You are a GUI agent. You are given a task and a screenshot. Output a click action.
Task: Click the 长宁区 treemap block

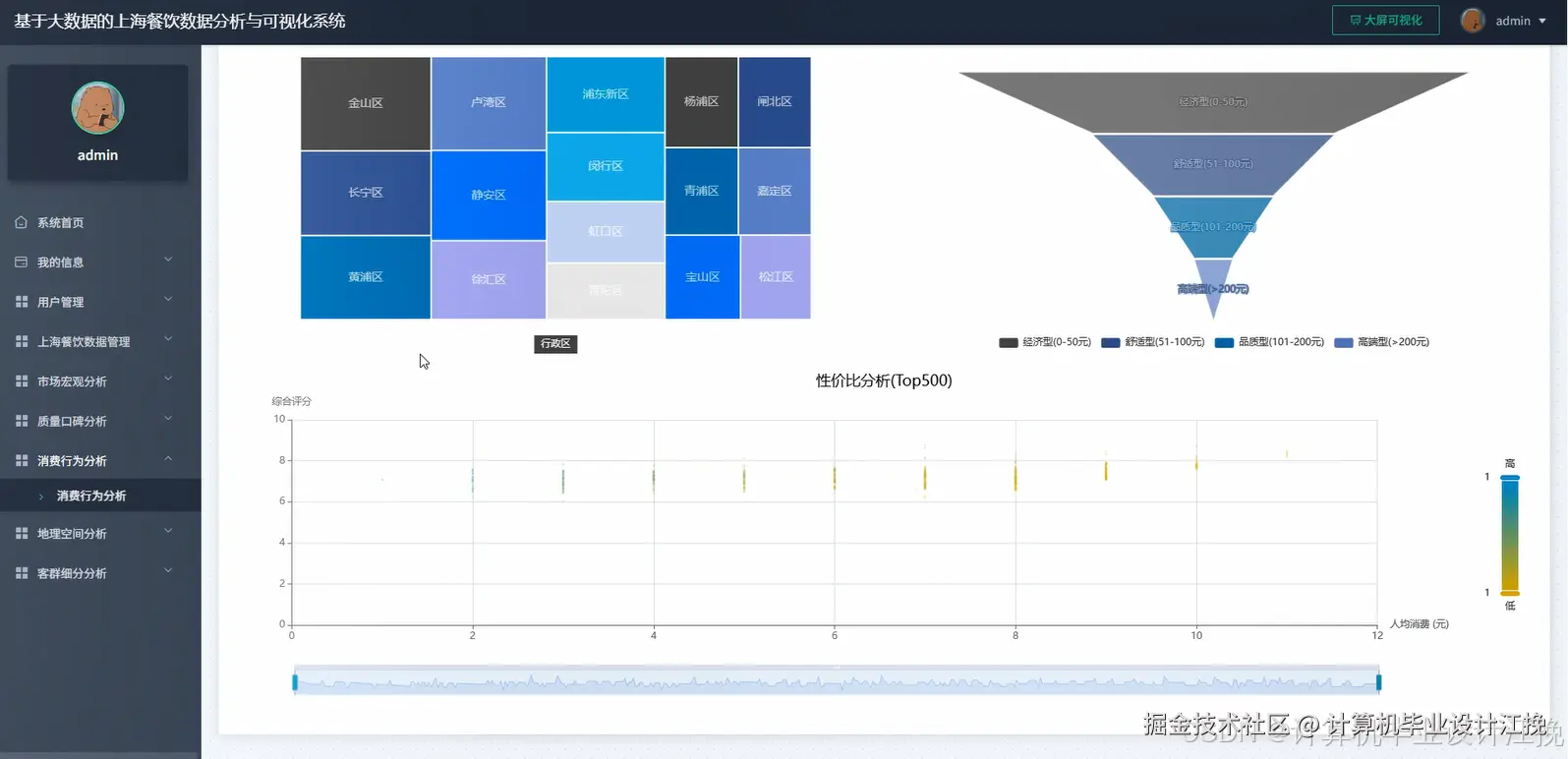pos(366,193)
